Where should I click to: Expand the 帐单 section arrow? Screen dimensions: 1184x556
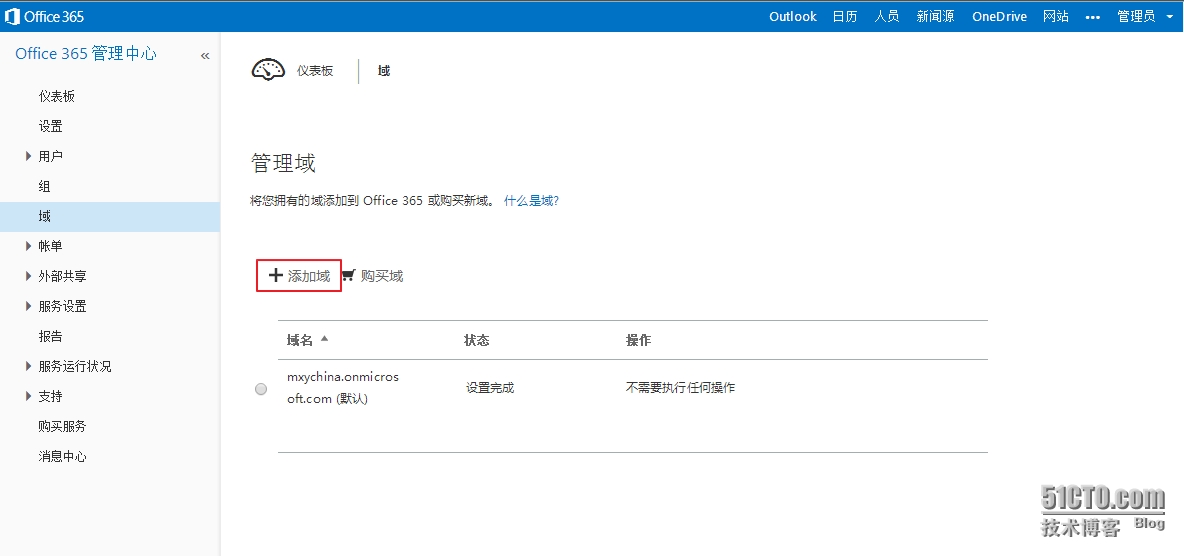click(x=29, y=246)
